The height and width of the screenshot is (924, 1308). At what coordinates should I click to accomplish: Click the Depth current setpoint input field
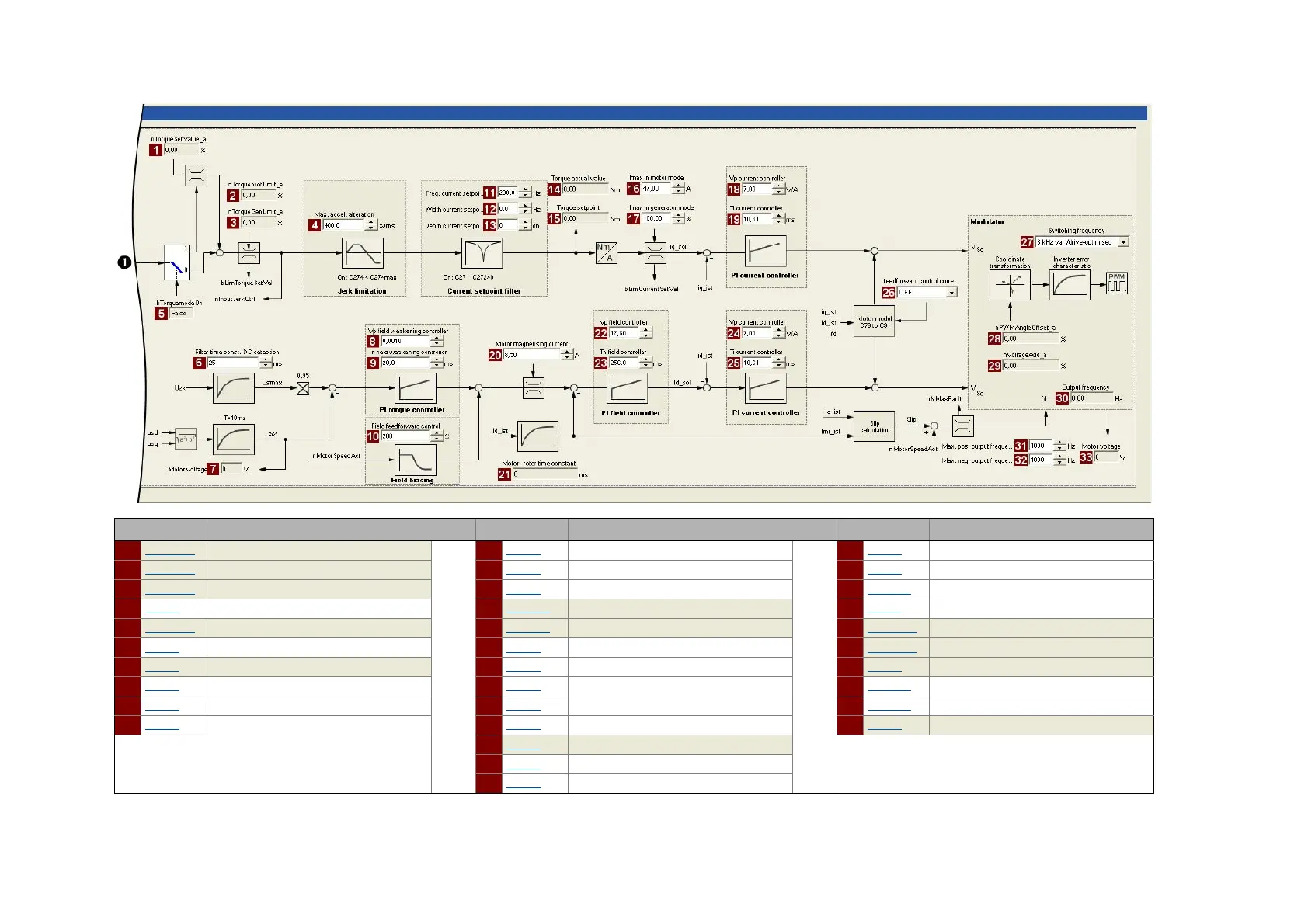click(x=508, y=226)
